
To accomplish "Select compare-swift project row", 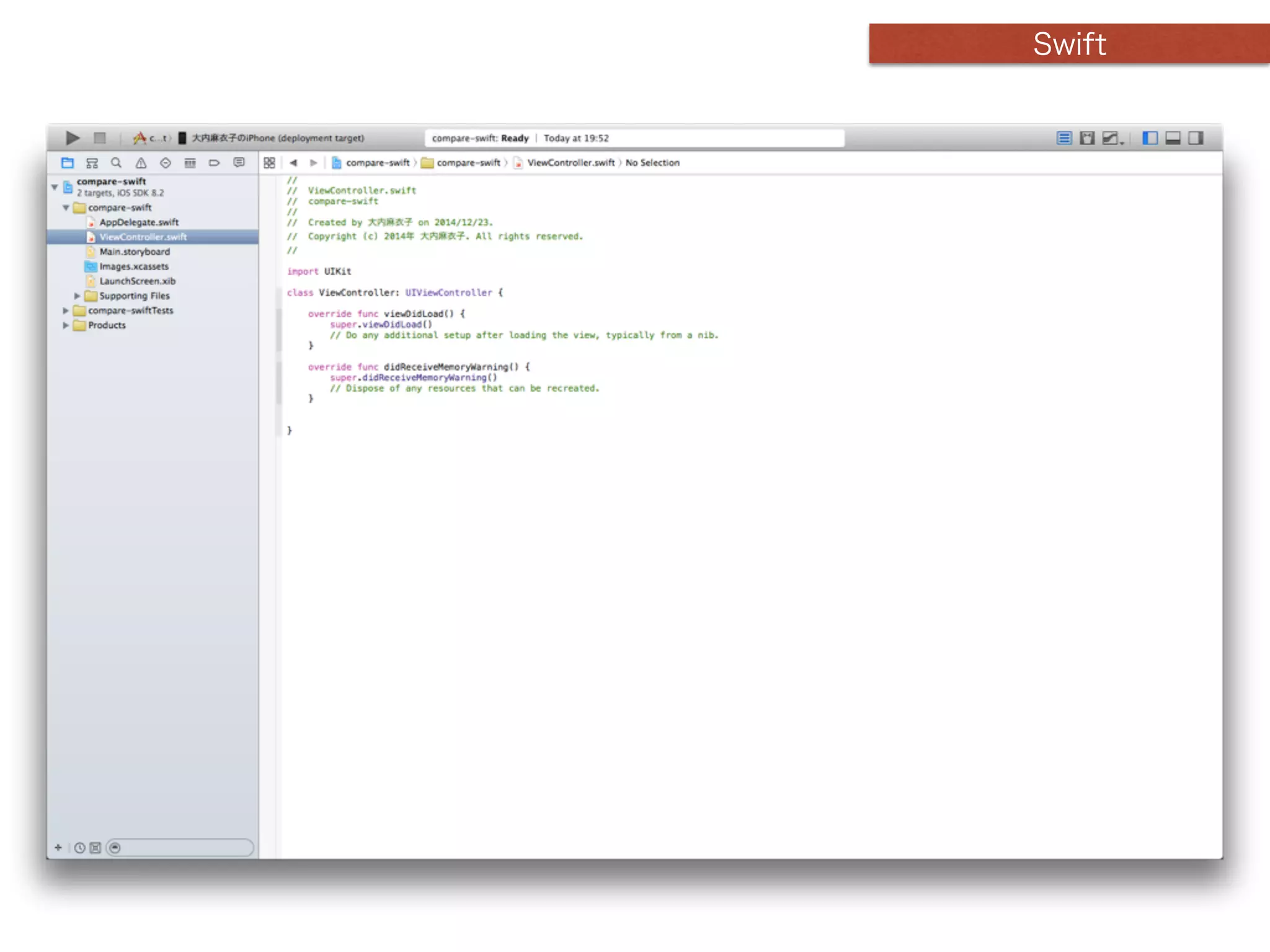I will [x=153, y=187].
